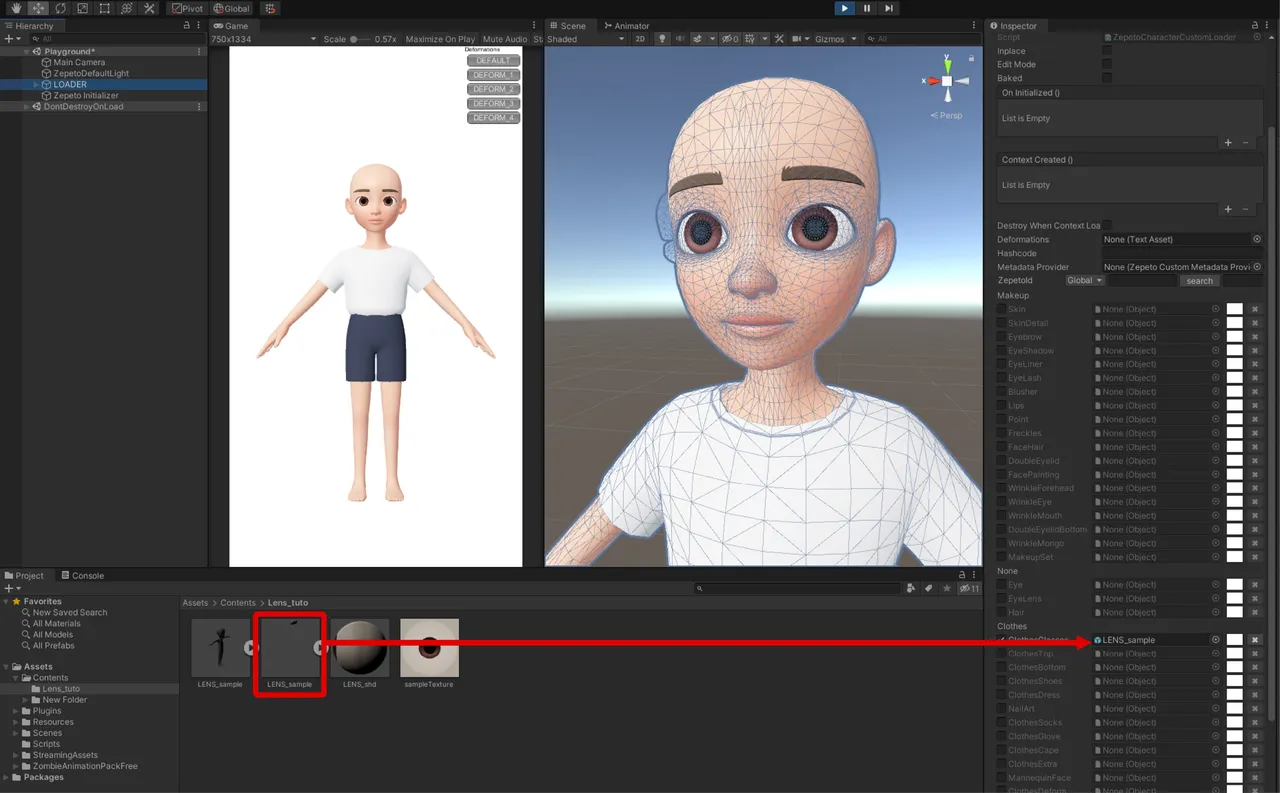Viewport: 1280px width, 793px height.
Task: Enable Edit Mode in the Inspector
Action: pos(1105,63)
